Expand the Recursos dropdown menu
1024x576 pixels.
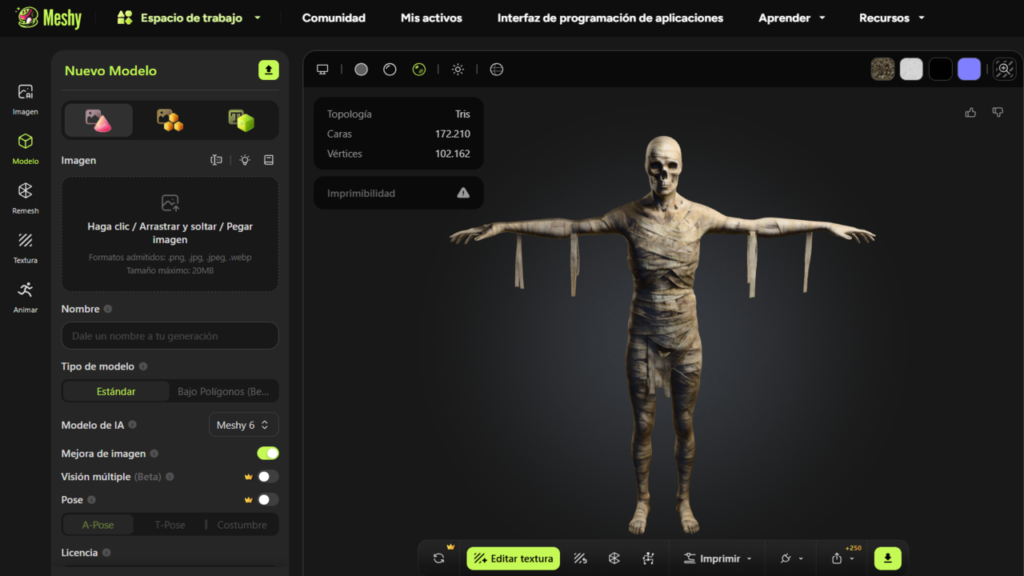[891, 18]
